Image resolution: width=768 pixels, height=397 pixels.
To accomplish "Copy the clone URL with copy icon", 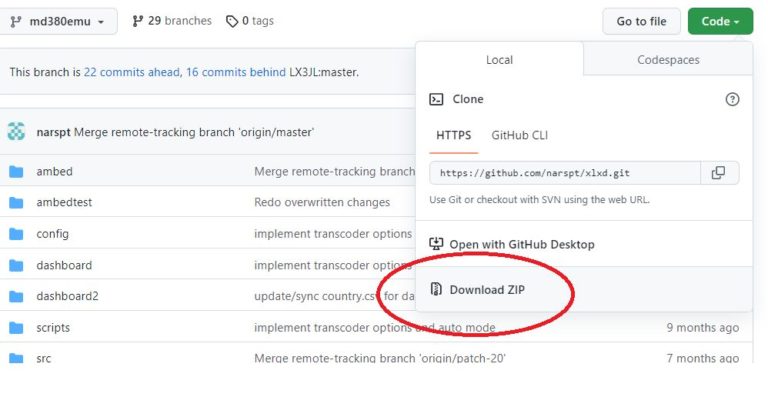I will (x=719, y=173).
